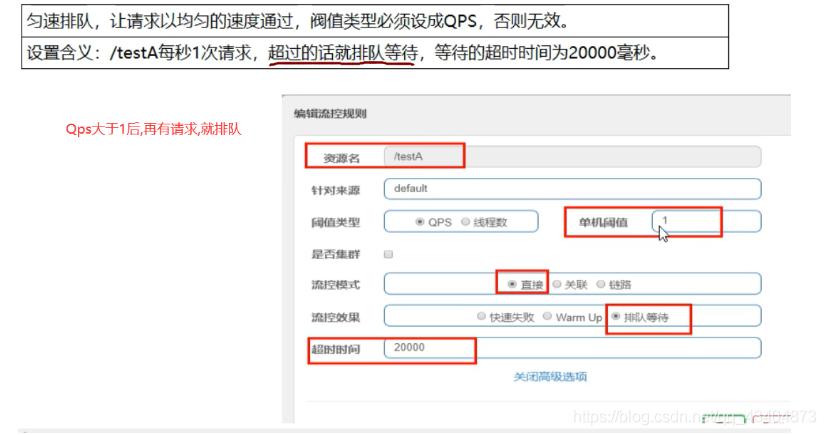
Task: Select the 线程数 threshold type radio button
Action: tap(465, 222)
